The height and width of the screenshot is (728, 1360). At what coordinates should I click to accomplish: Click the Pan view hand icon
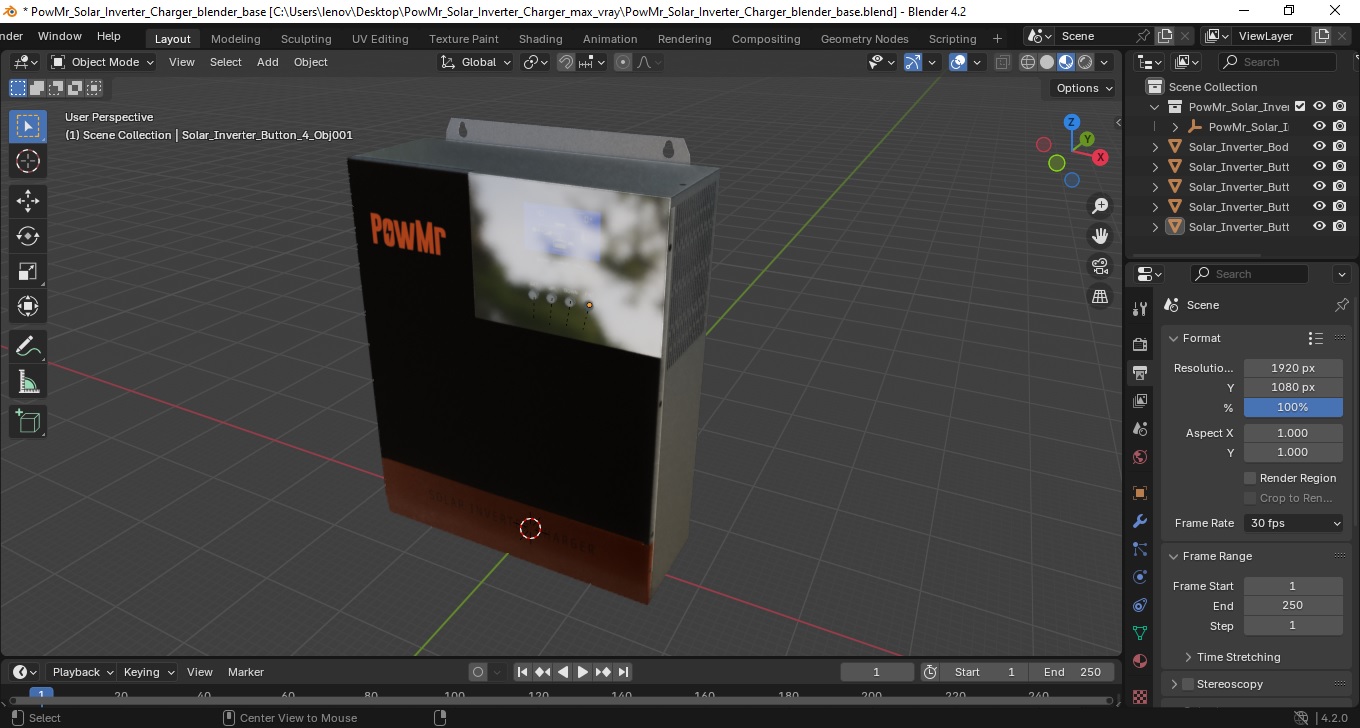tap(1100, 236)
